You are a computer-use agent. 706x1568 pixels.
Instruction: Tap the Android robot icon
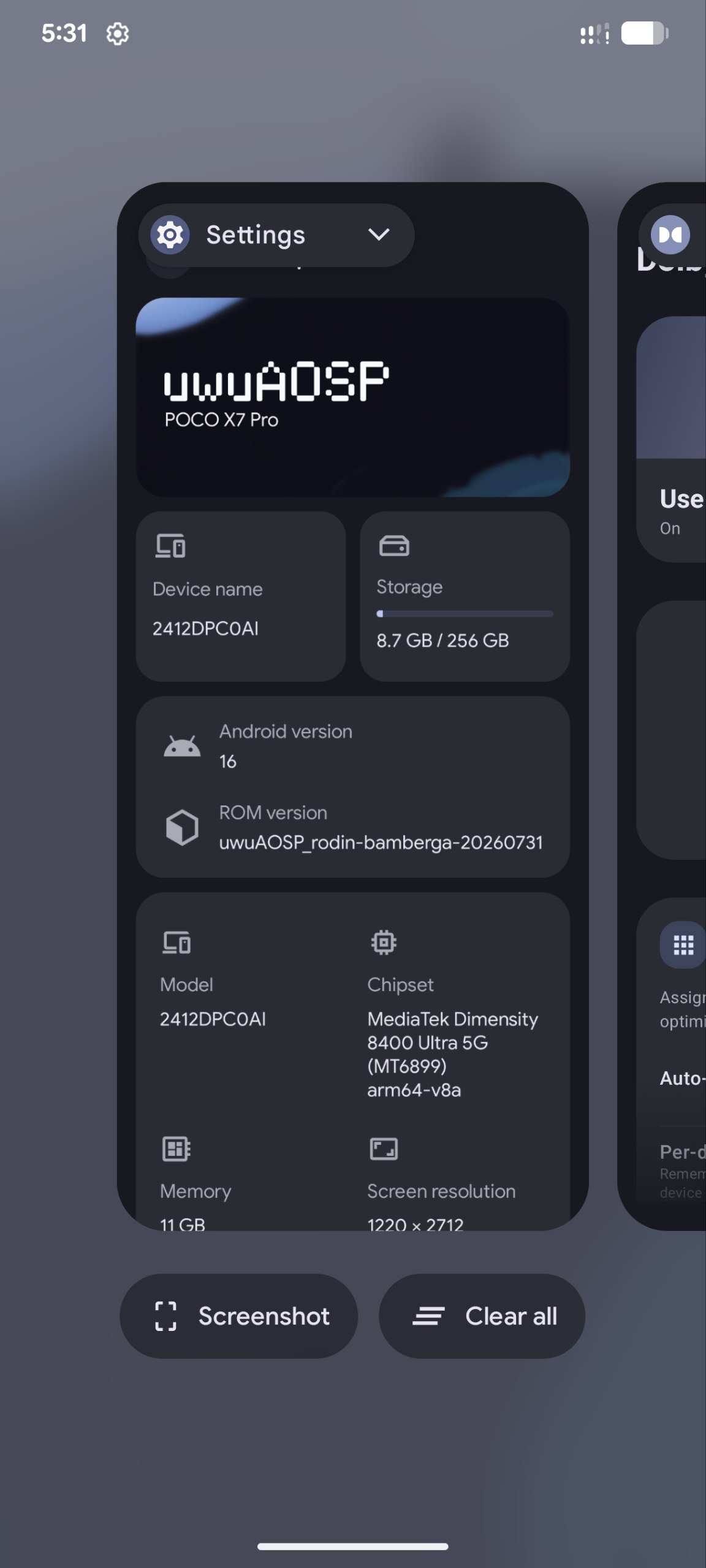[x=182, y=746]
